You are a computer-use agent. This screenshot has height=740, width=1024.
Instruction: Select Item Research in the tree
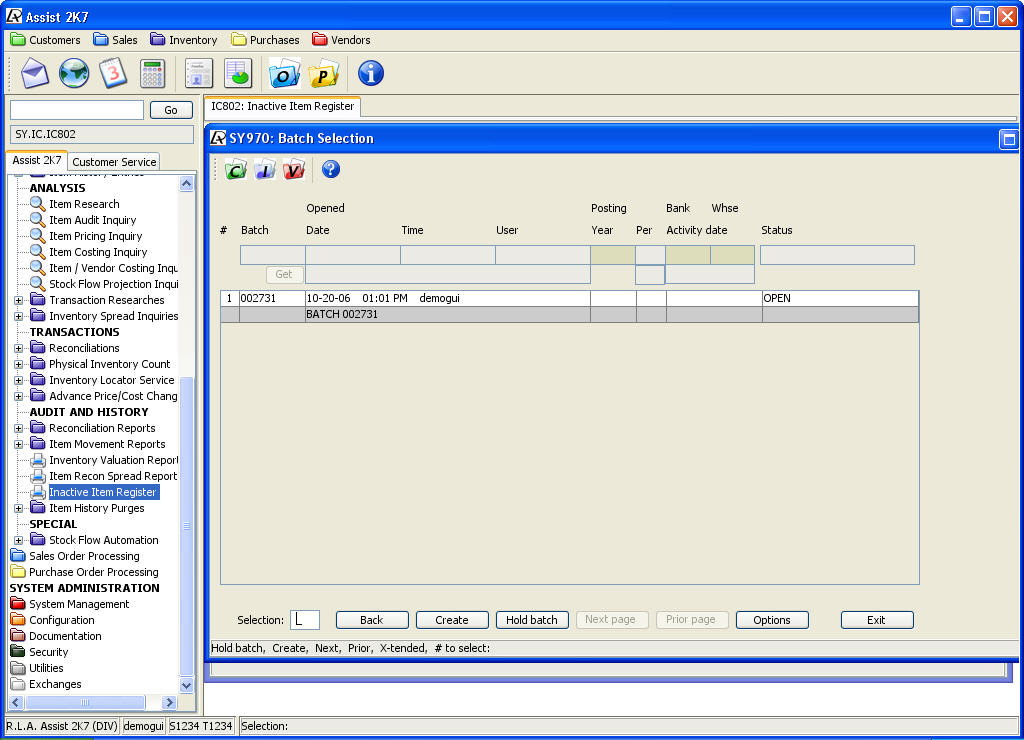tap(84, 204)
